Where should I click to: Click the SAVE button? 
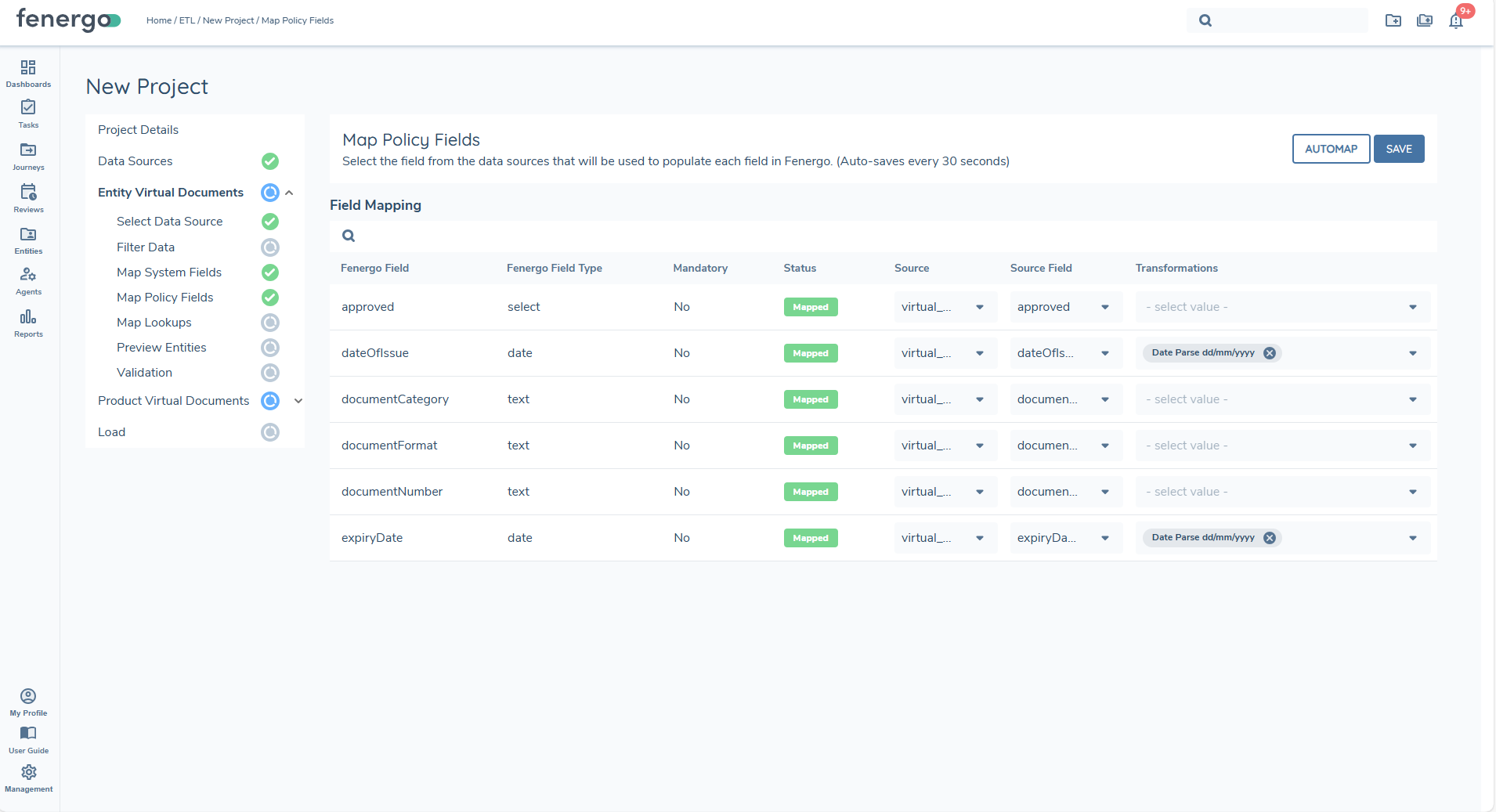coord(1399,149)
